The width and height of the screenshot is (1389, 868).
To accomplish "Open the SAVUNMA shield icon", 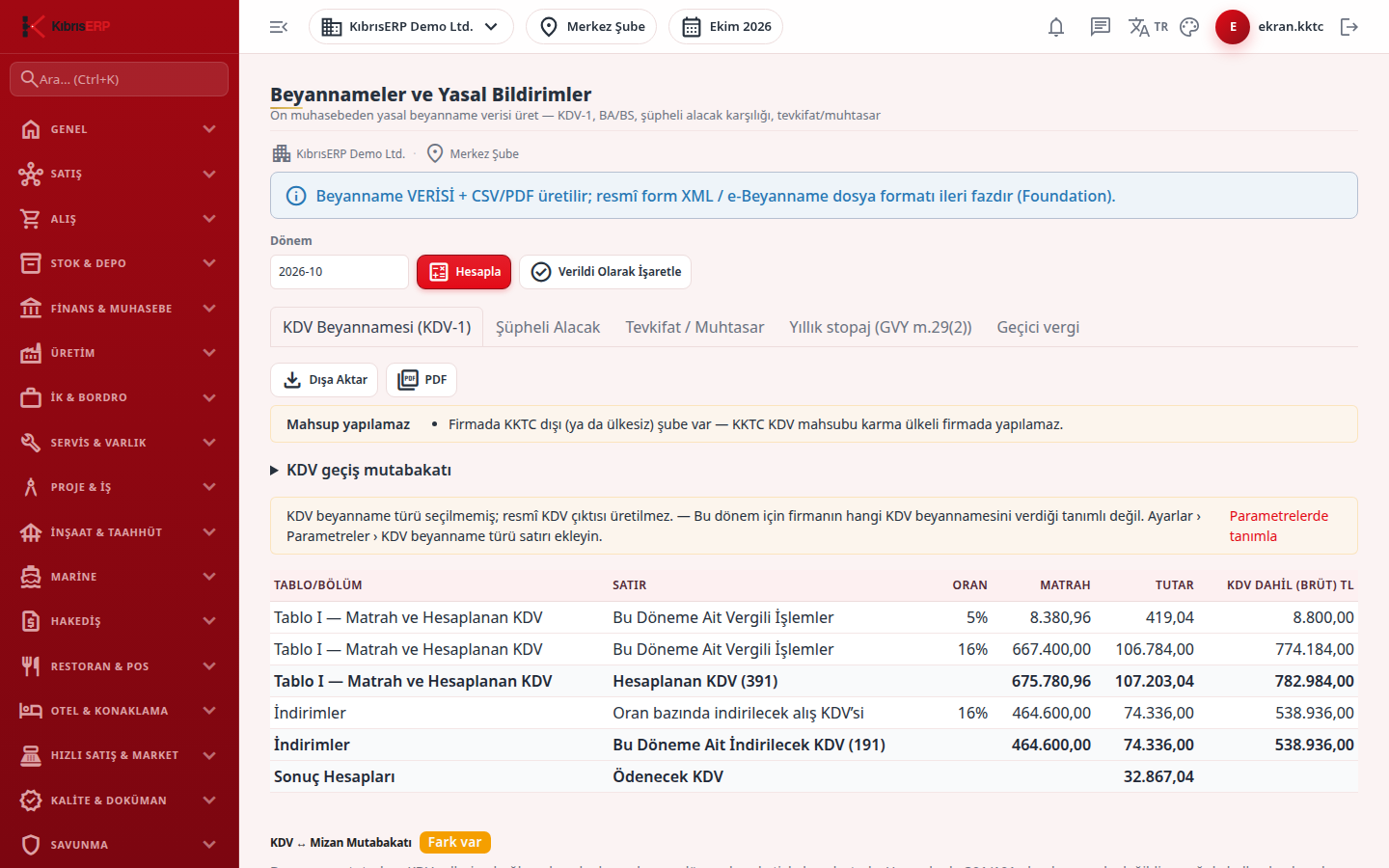I will [31, 845].
